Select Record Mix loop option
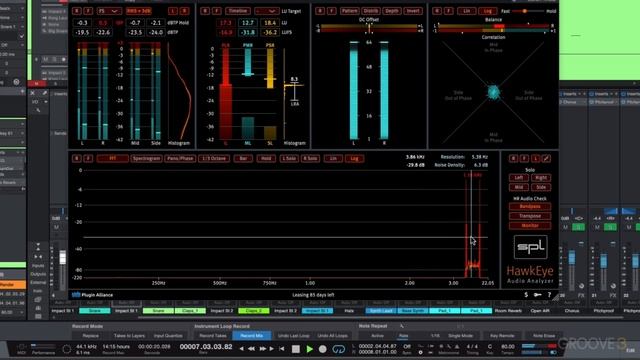The height and width of the screenshot is (360, 640). click(x=251, y=336)
